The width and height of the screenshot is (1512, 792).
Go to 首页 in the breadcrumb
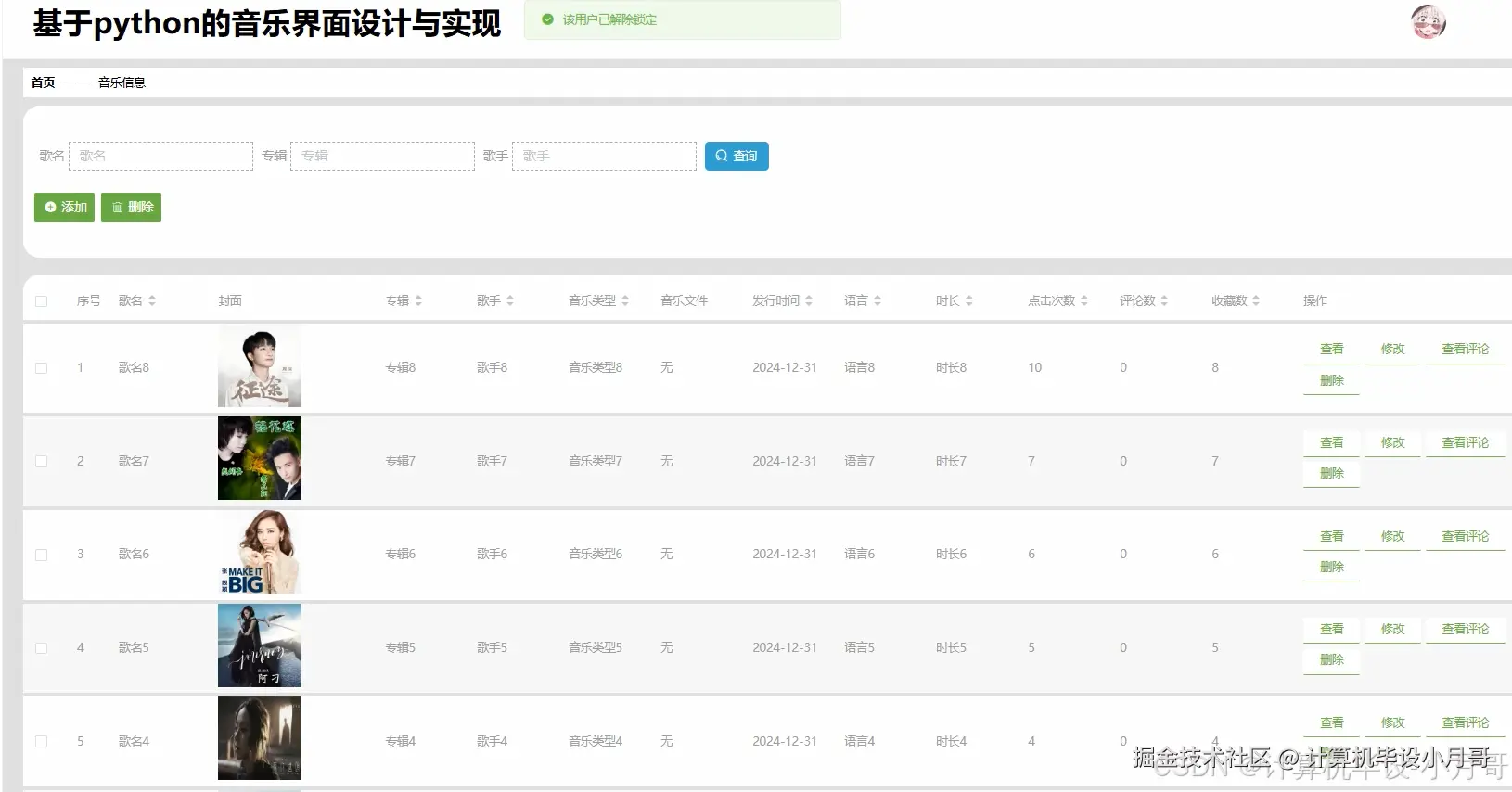click(x=43, y=83)
